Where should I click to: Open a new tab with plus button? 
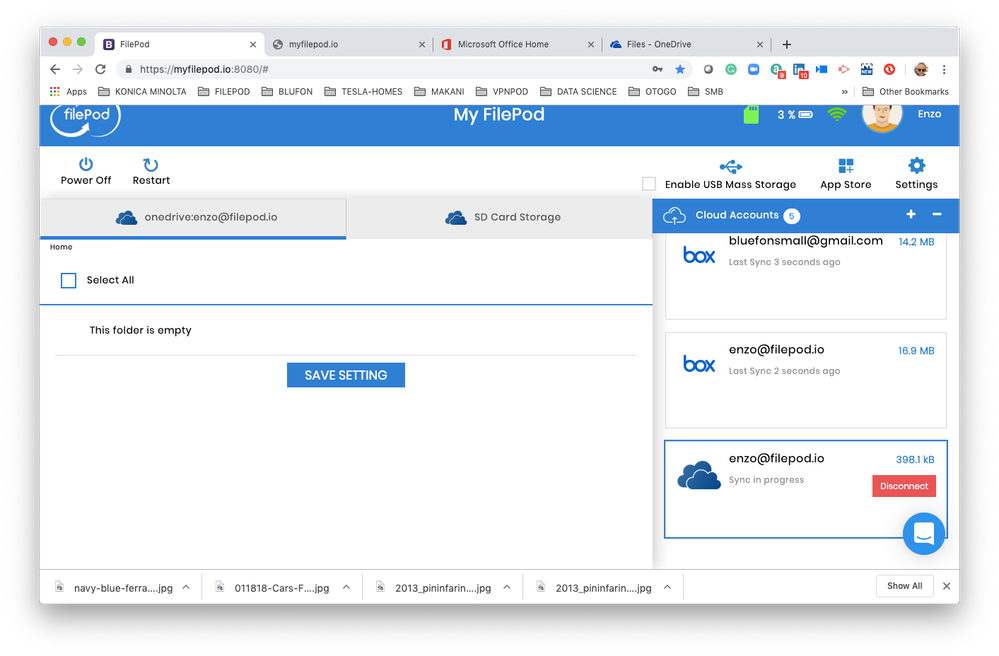(x=787, y=45)
